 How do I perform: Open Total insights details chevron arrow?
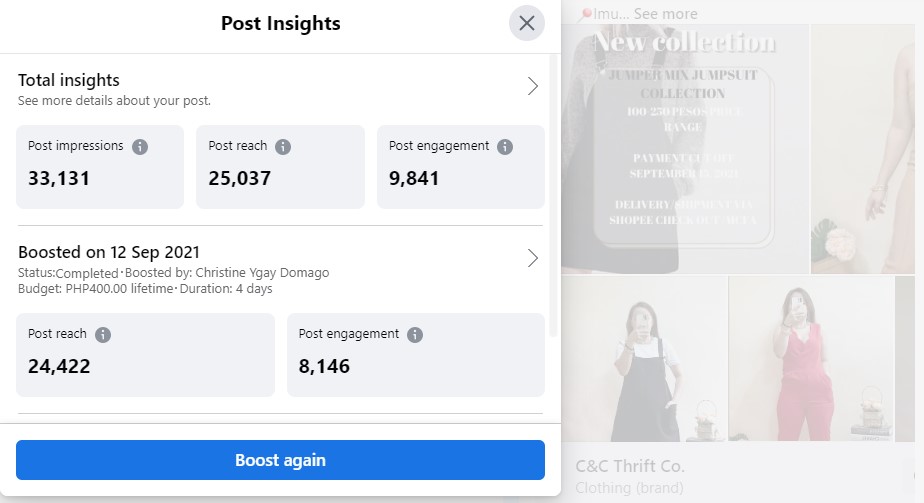coord(532,87)
